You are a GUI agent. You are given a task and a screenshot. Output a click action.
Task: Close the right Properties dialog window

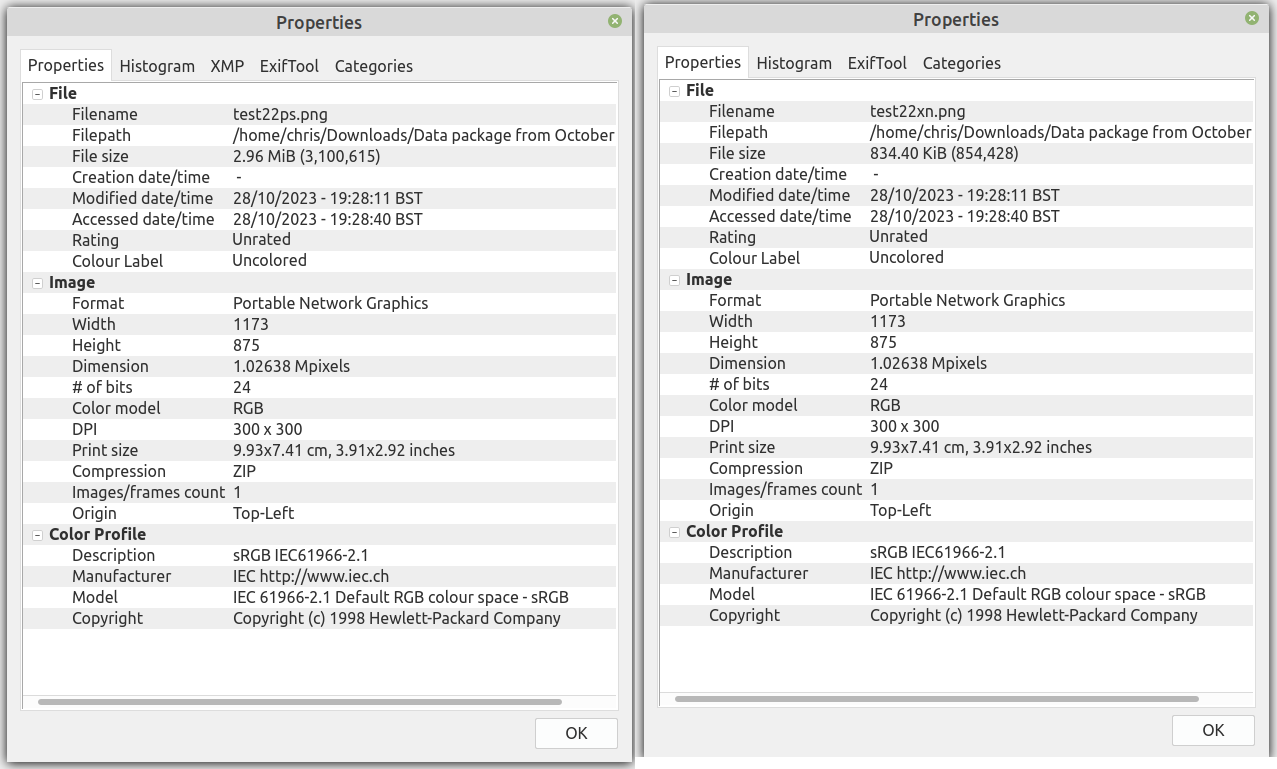pyautogui.click(x=1251, y=18)
